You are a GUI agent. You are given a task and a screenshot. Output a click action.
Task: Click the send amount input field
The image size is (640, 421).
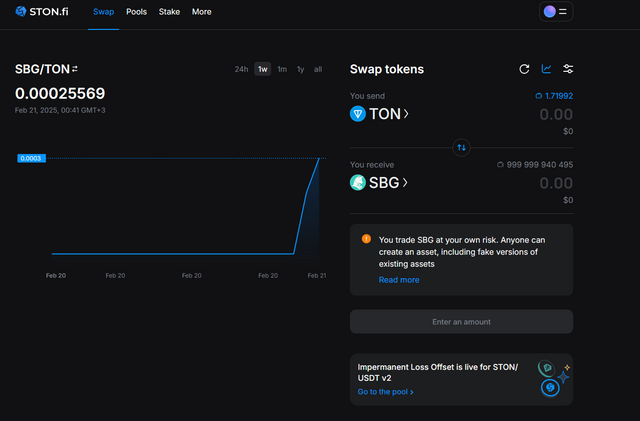pyautogui.click(x=556, y=114)
